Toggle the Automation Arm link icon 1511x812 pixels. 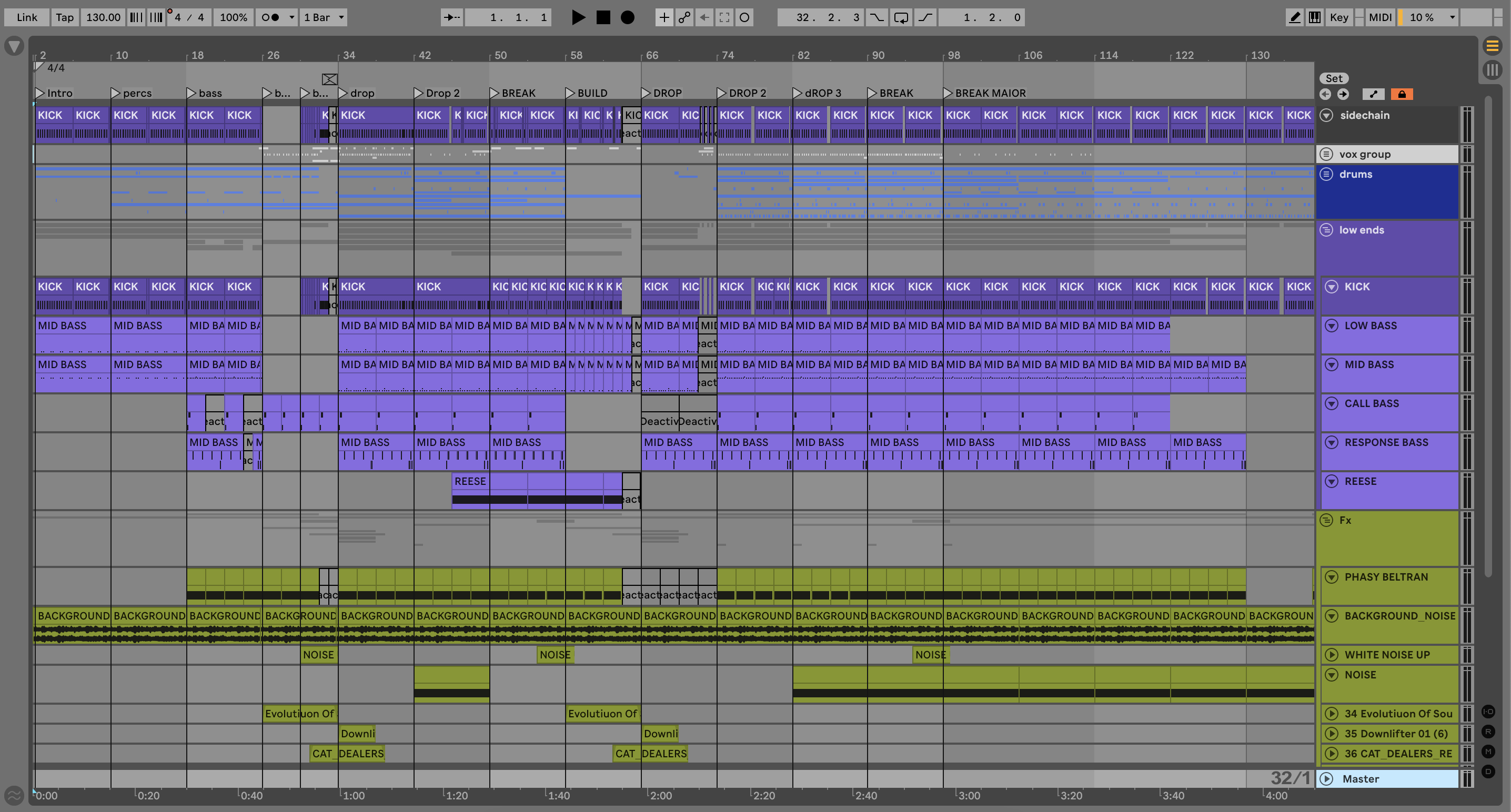tap(684, 17)
